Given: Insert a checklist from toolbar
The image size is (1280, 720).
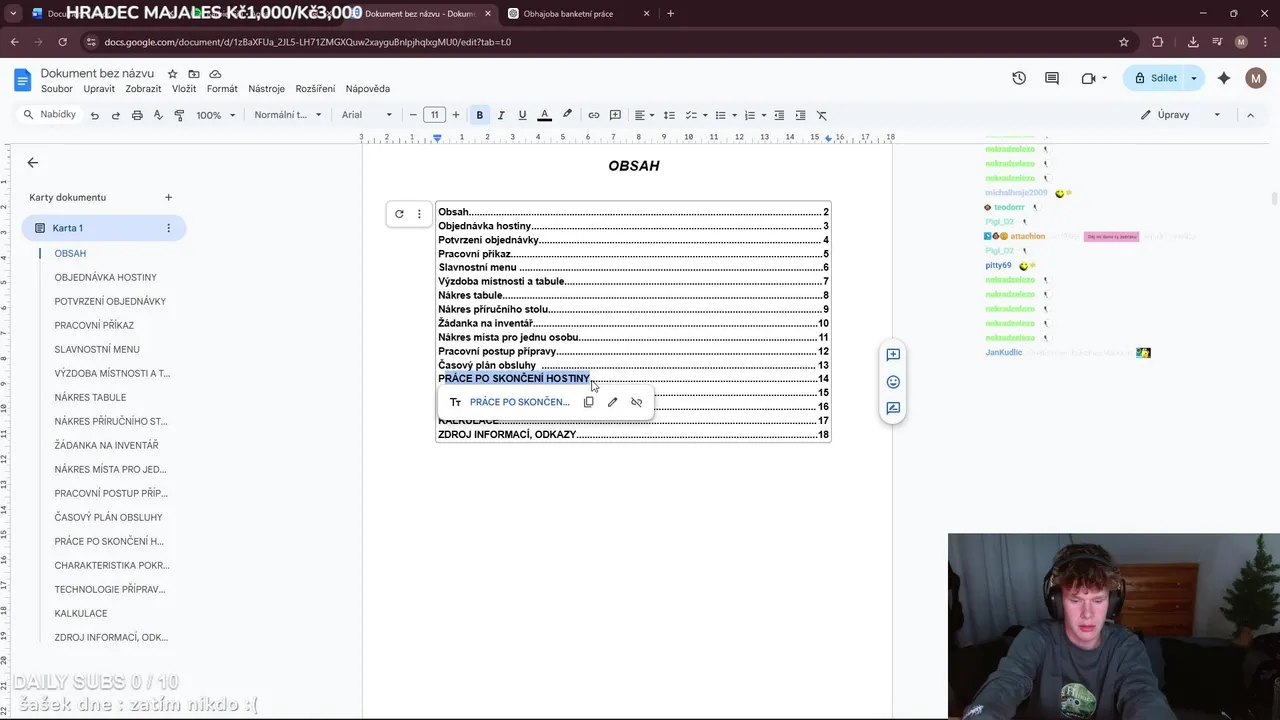Looking at the screenshot, I should coord(691,115).
